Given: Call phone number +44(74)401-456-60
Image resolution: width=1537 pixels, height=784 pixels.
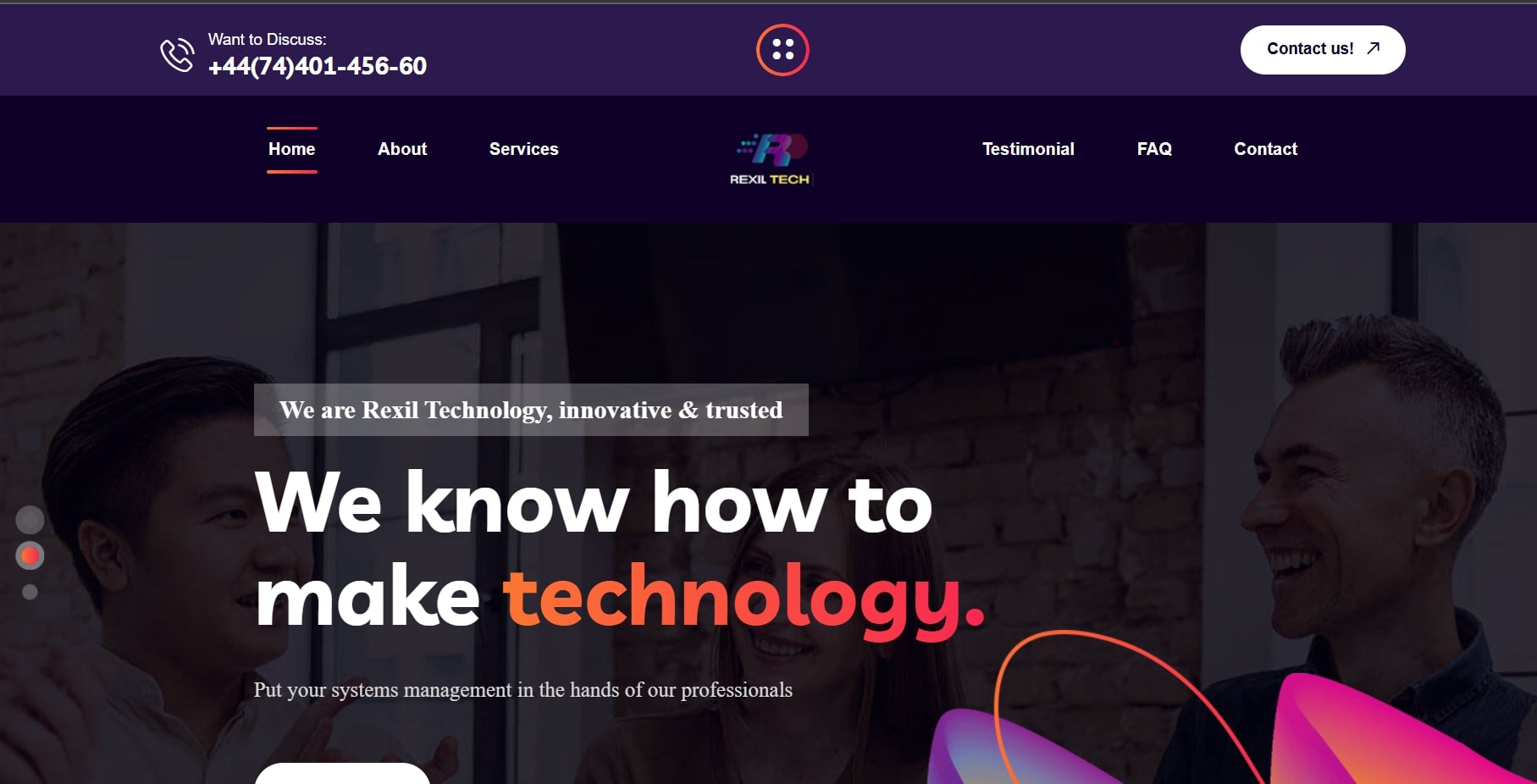Looking at the screenshot, I should (318, 66).
